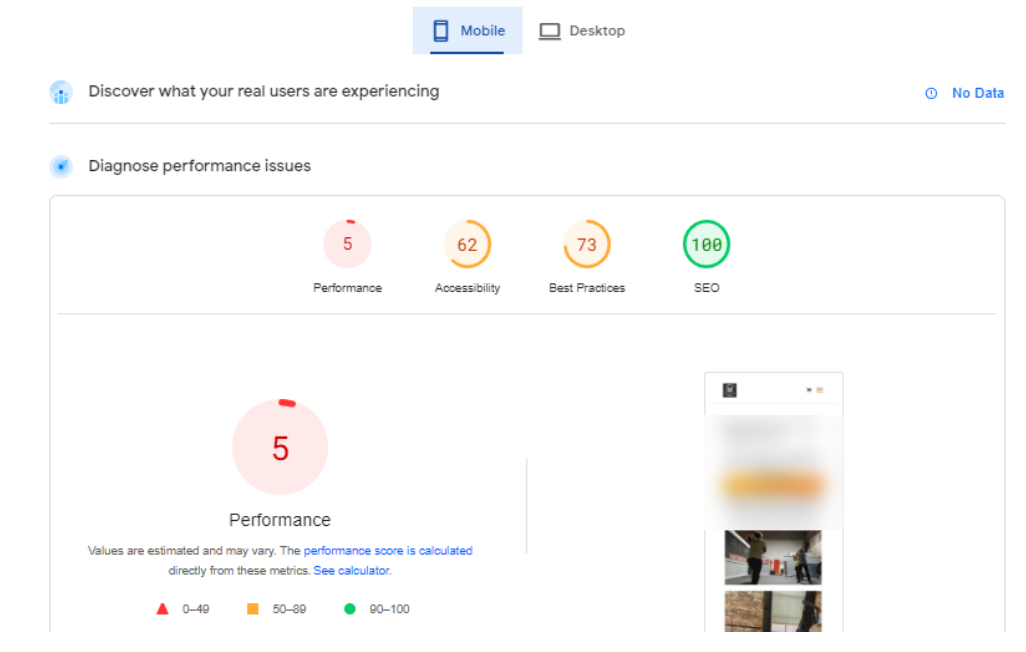This screenshot has height=652, width=1026.
Task: Click Diagnose performance issues heading
Action: (200, 166)
